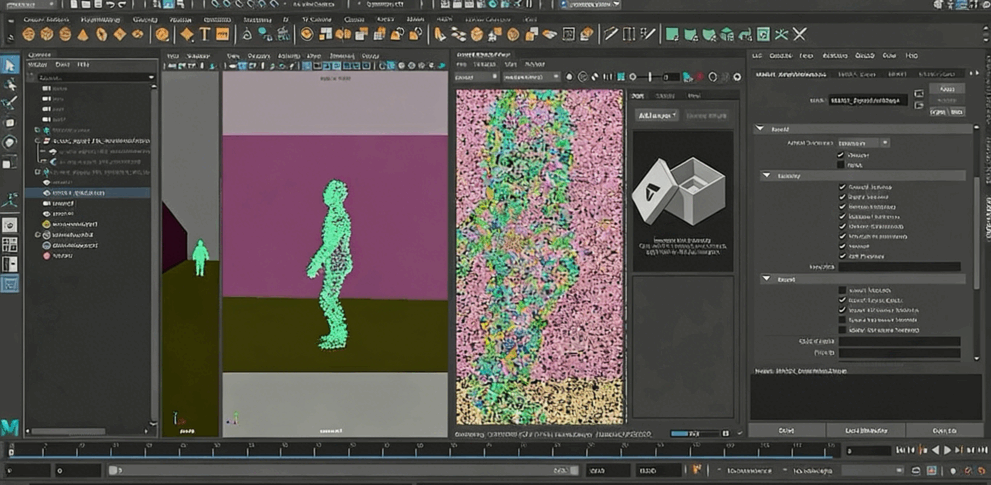Toggle the first checked checkbox in attribute panel

tap(840, 156)
